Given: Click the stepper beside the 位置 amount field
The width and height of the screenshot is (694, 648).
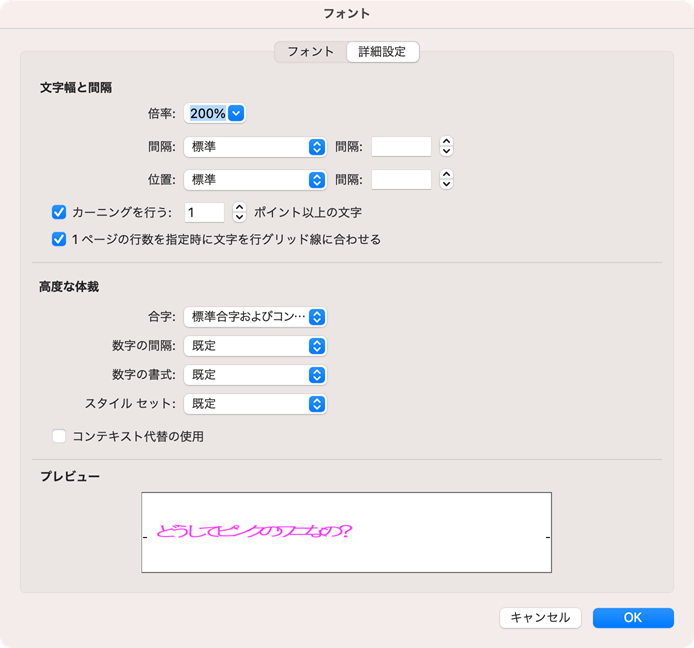Looking at the screenshot, I should tap(446, 180).
